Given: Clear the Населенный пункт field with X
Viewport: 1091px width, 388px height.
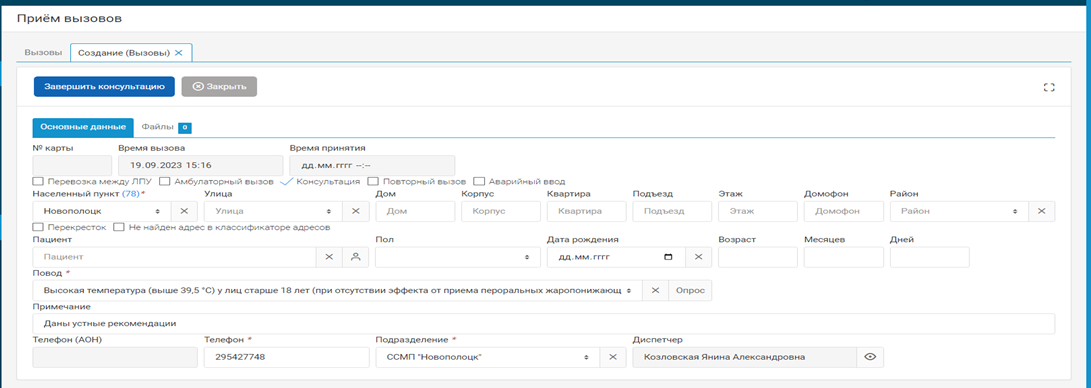Looking at the screenshot, I should pyautogui.click(x=184, y=211).
